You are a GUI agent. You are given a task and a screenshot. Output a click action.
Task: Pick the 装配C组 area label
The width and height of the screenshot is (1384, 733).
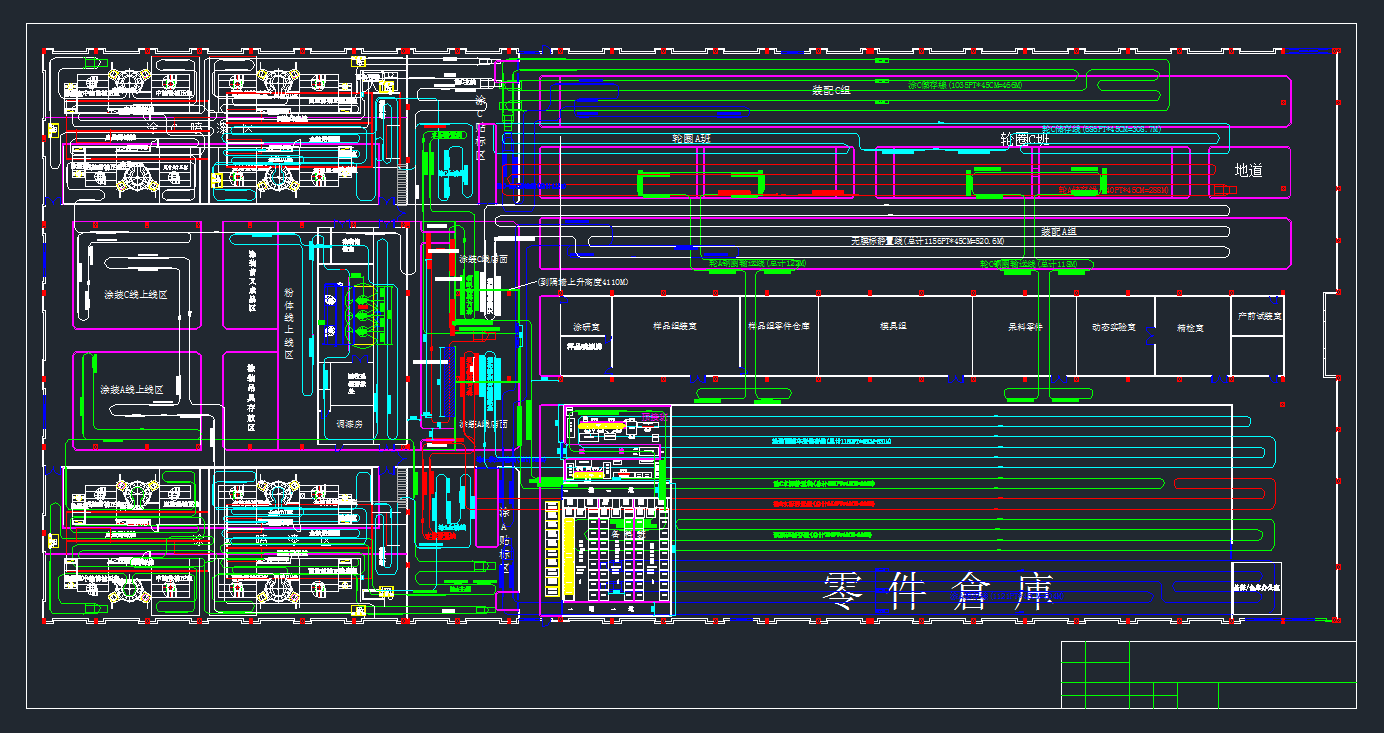830,91
